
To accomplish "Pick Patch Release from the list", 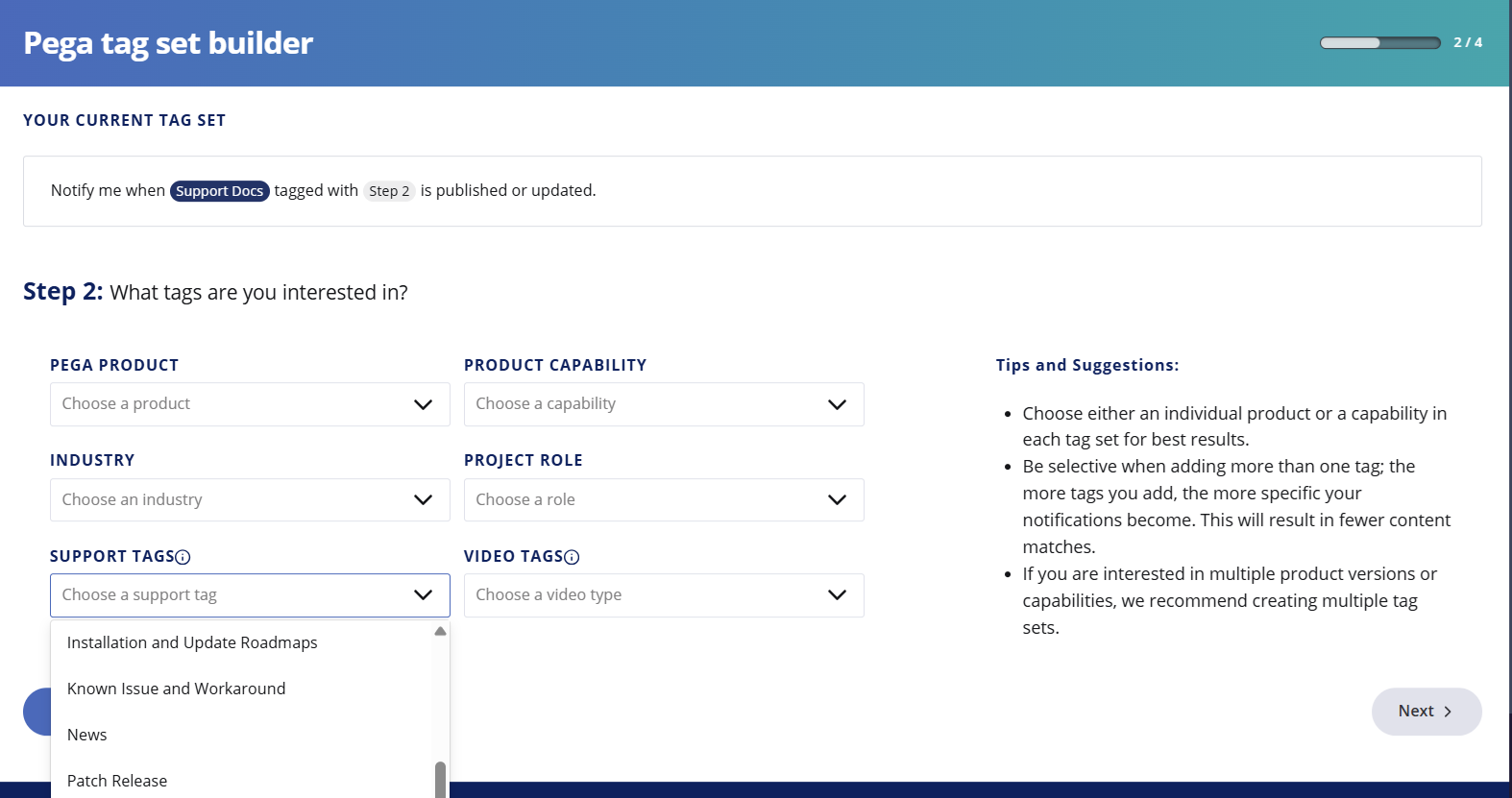I will click(x=117, y=781).
